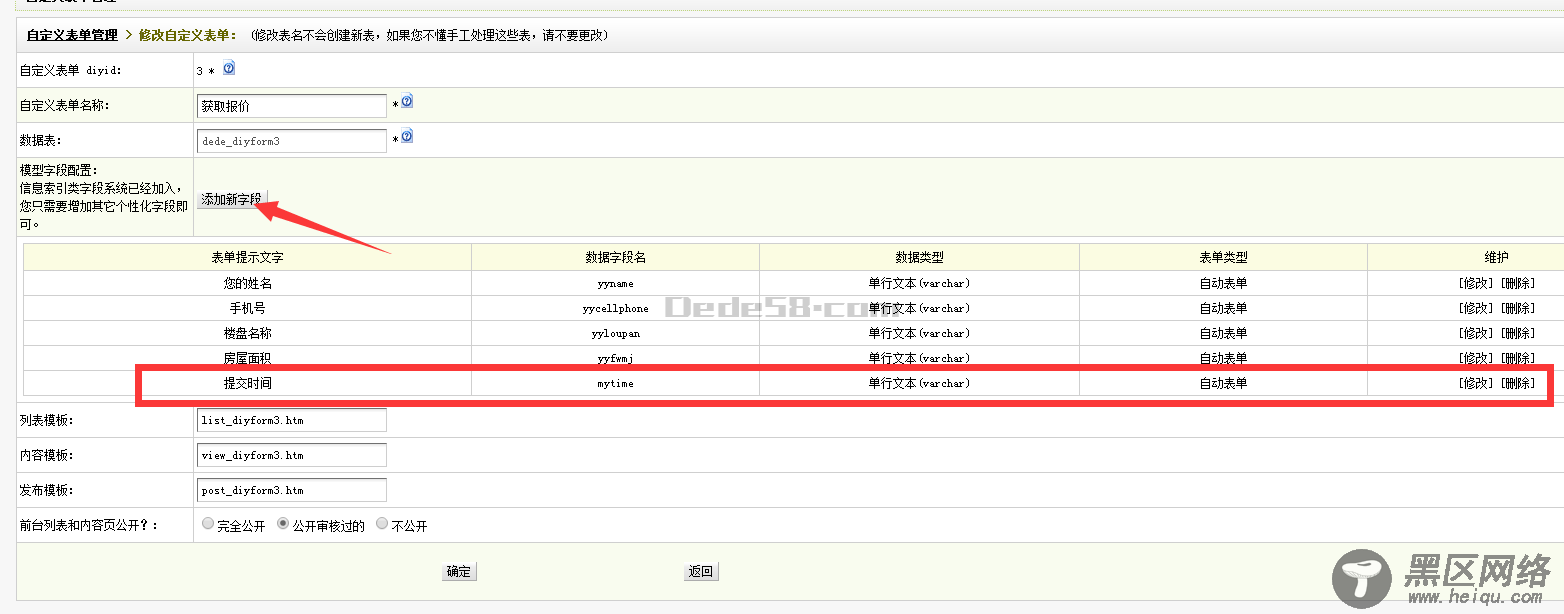
Task: Click the 发布模板 label
Action: click(x=46, y=490)
